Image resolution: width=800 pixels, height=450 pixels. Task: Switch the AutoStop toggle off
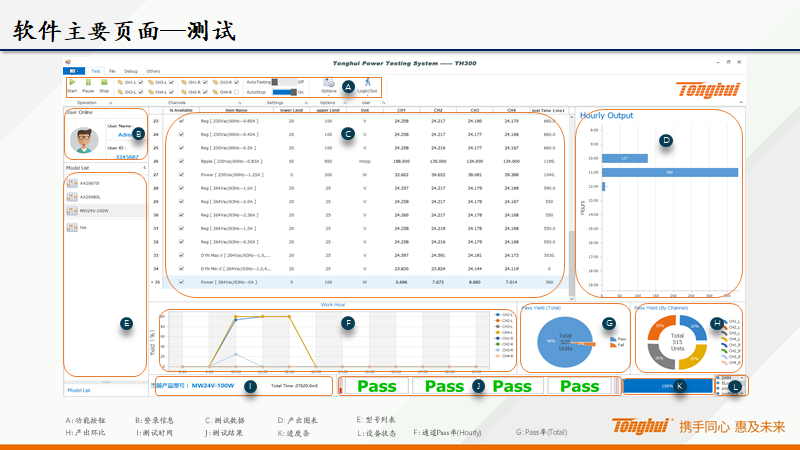(x=284, y=92)
